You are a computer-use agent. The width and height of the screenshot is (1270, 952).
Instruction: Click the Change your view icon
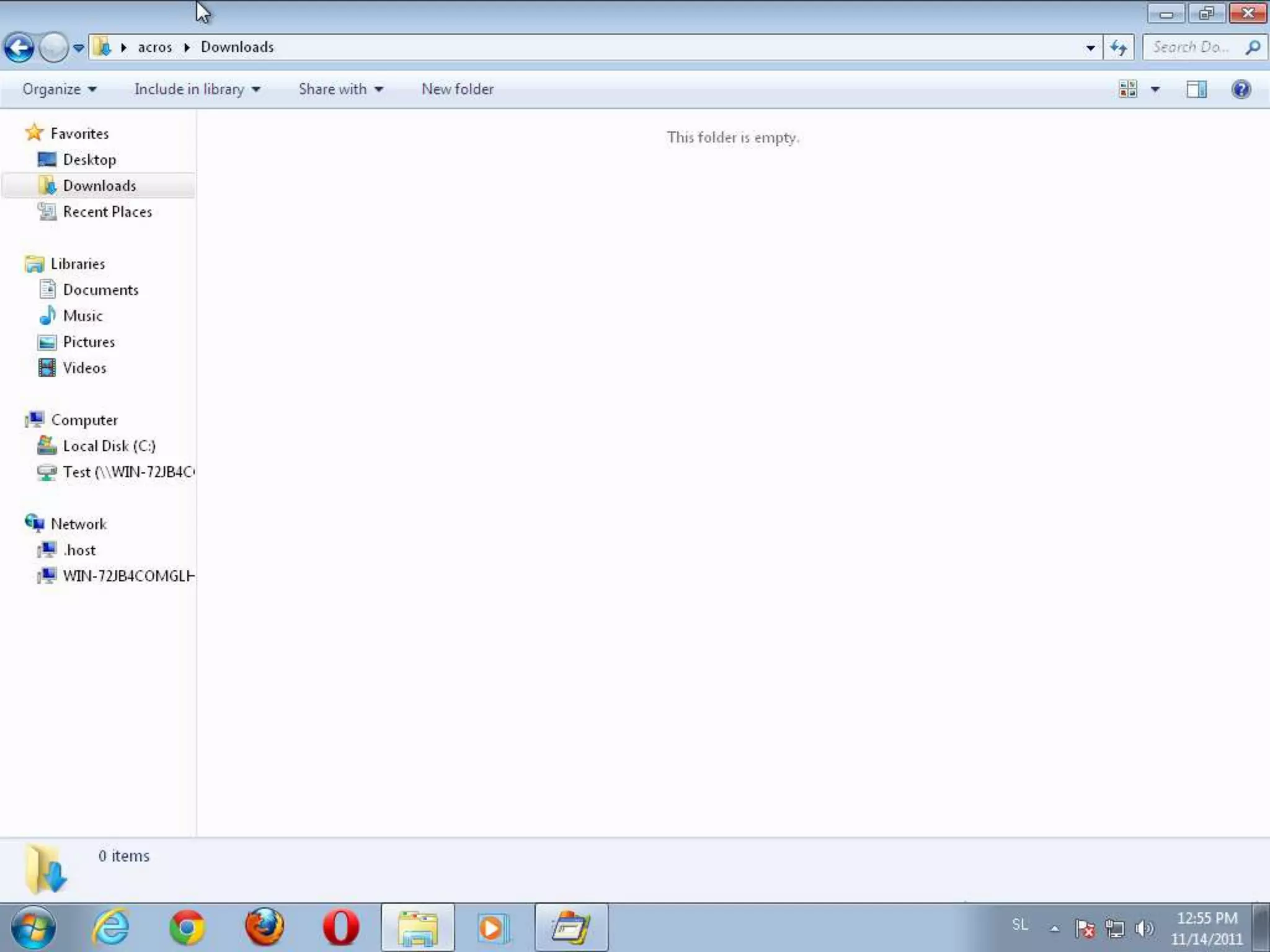point(1128,89)
